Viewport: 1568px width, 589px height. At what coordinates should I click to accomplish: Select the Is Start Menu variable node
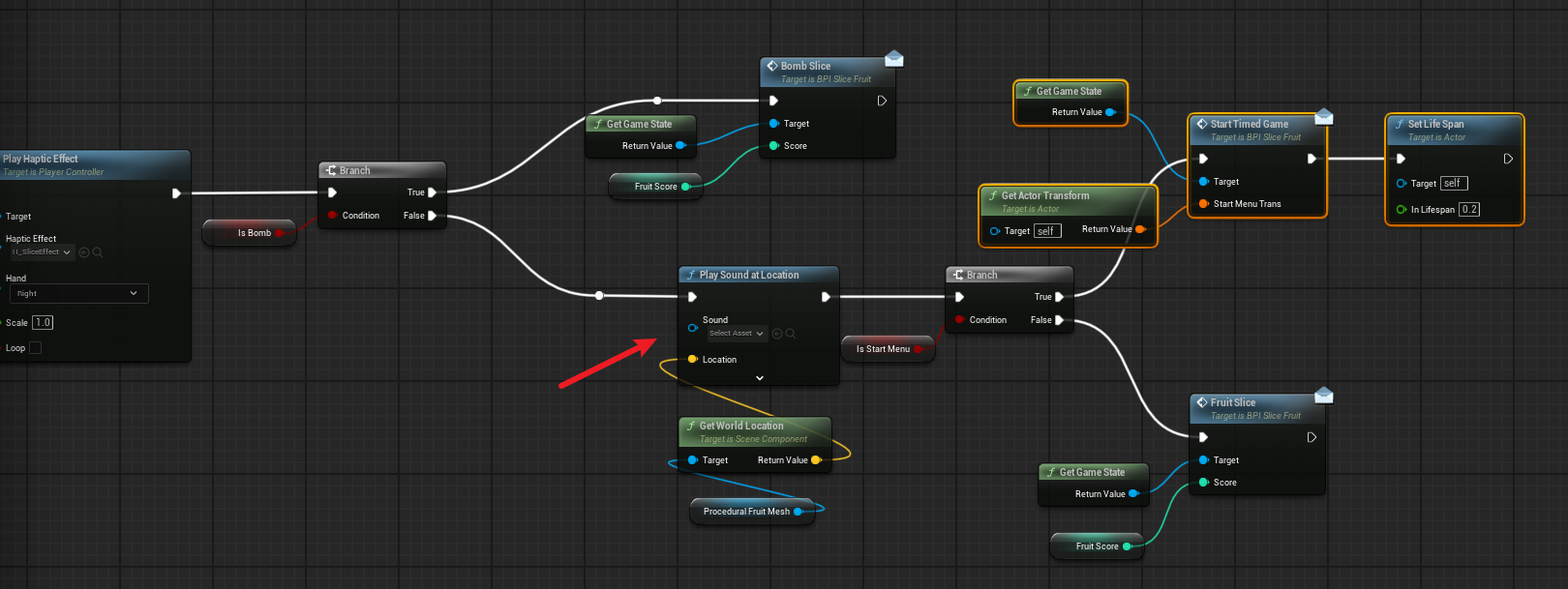point(888,349)
